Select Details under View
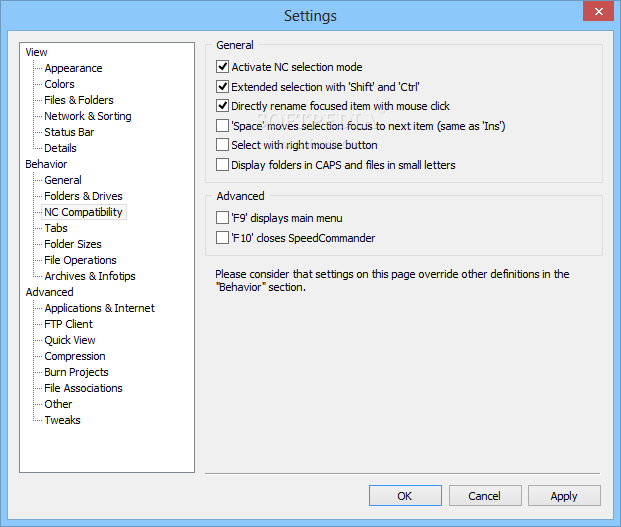This screenshot has height=527, width=621. pyautogui.click(x=60, y=148)
